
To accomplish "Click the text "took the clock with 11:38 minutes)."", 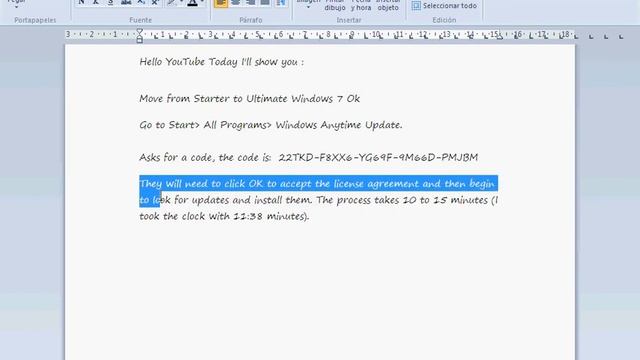I will (224, 216).
